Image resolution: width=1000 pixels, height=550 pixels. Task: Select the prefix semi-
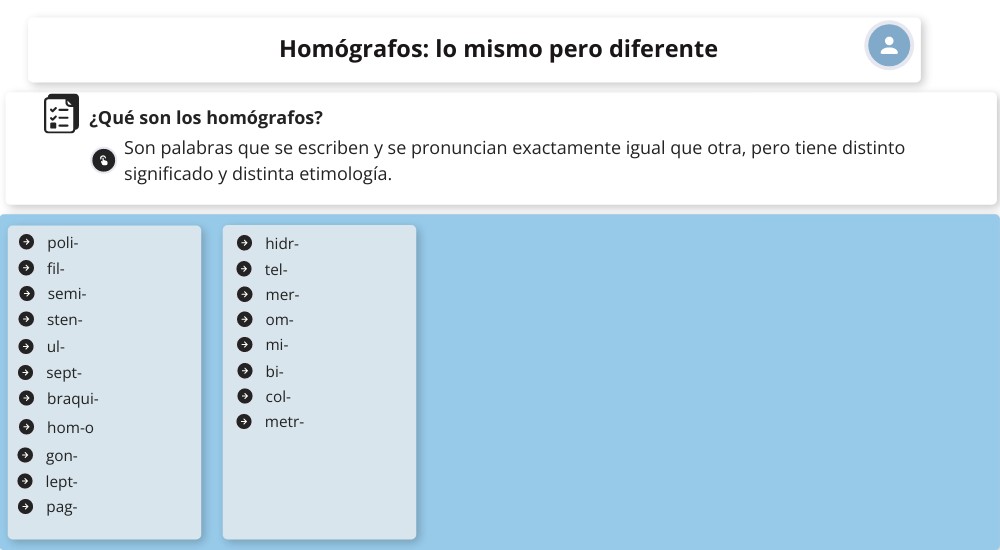[x=66, y=294]
